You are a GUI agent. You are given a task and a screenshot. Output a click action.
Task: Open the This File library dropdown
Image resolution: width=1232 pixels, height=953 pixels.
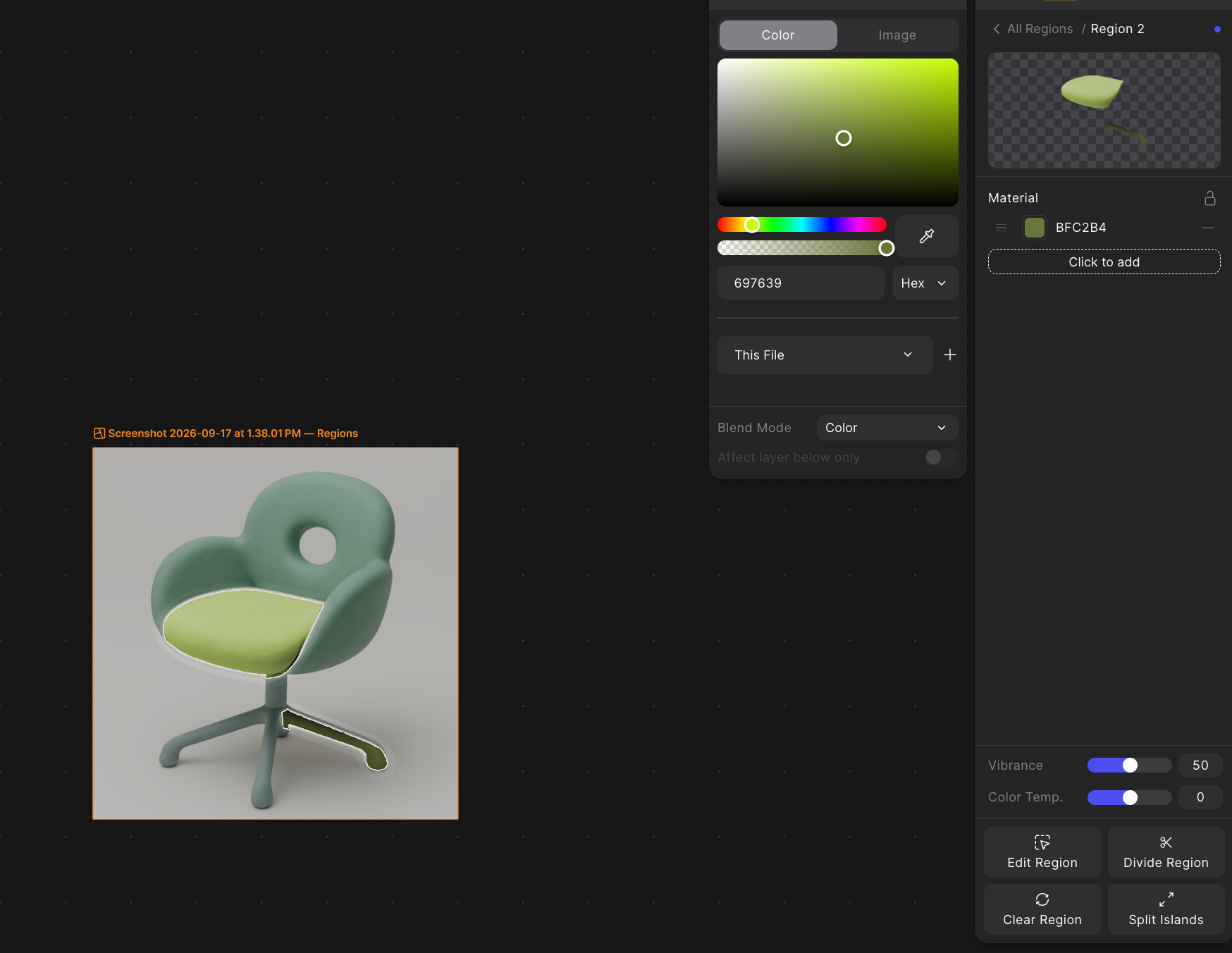tap(825, 355)
